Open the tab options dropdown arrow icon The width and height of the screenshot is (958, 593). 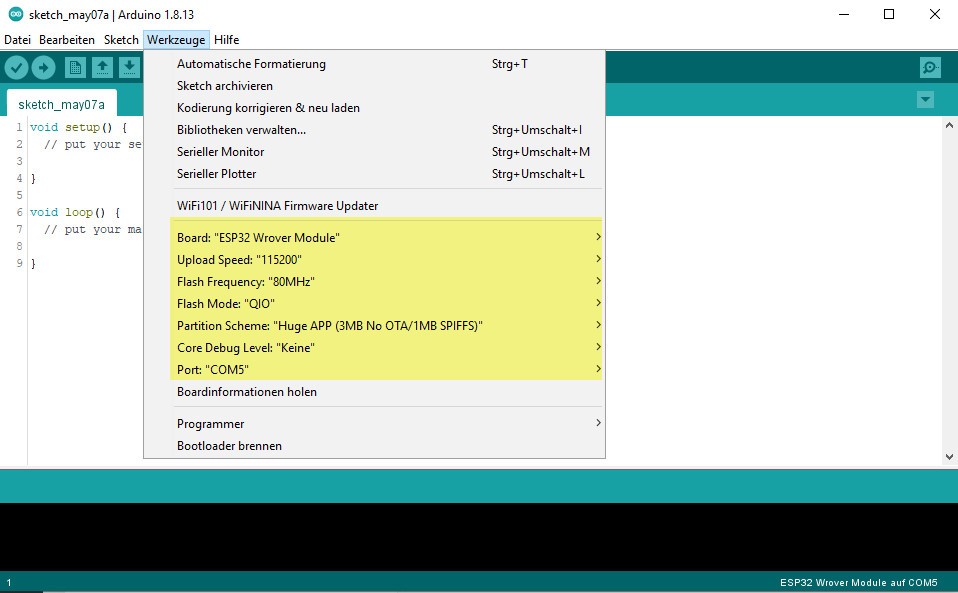tap(925, 100)
